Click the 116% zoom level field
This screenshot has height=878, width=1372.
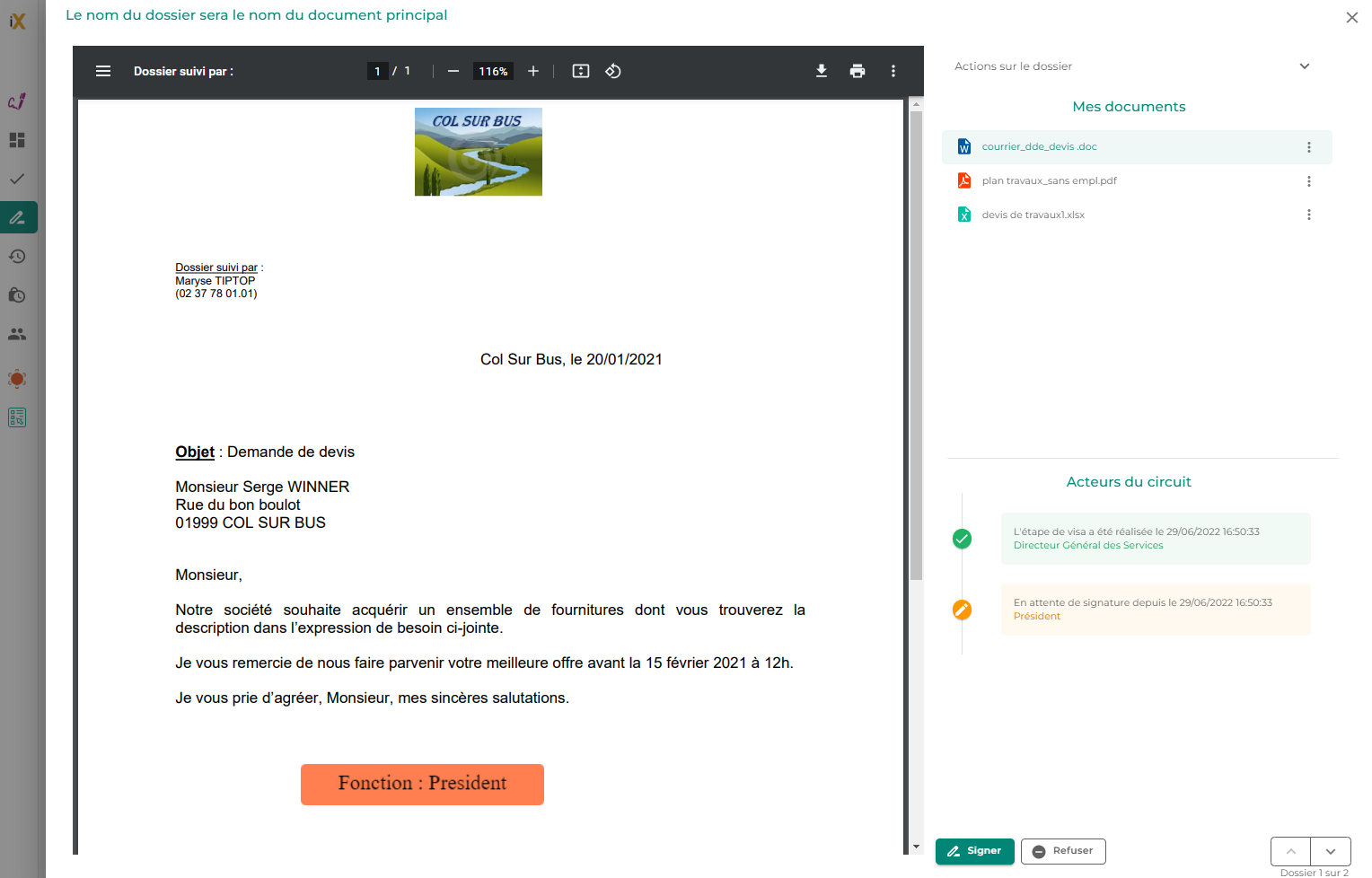[x=493, y=71]
